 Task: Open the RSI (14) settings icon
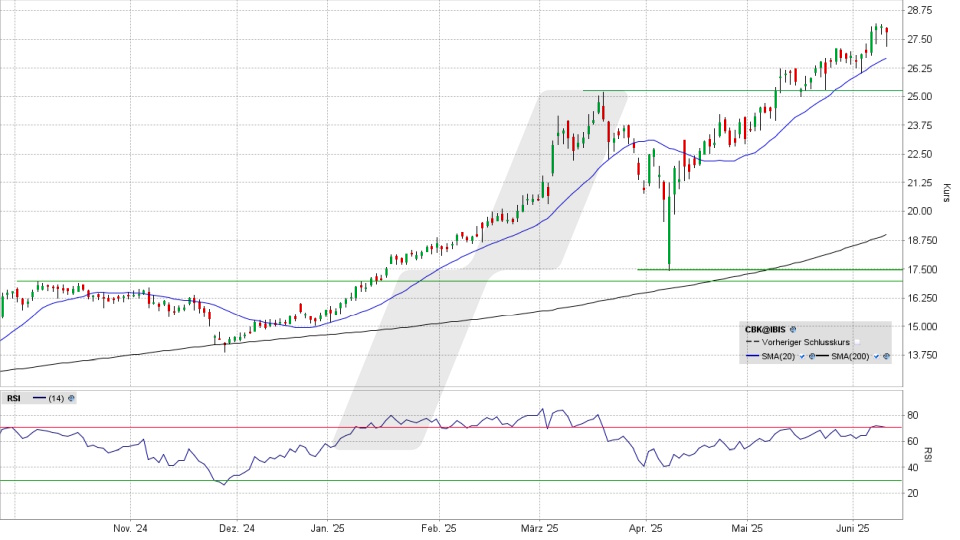tap(71, 398)
